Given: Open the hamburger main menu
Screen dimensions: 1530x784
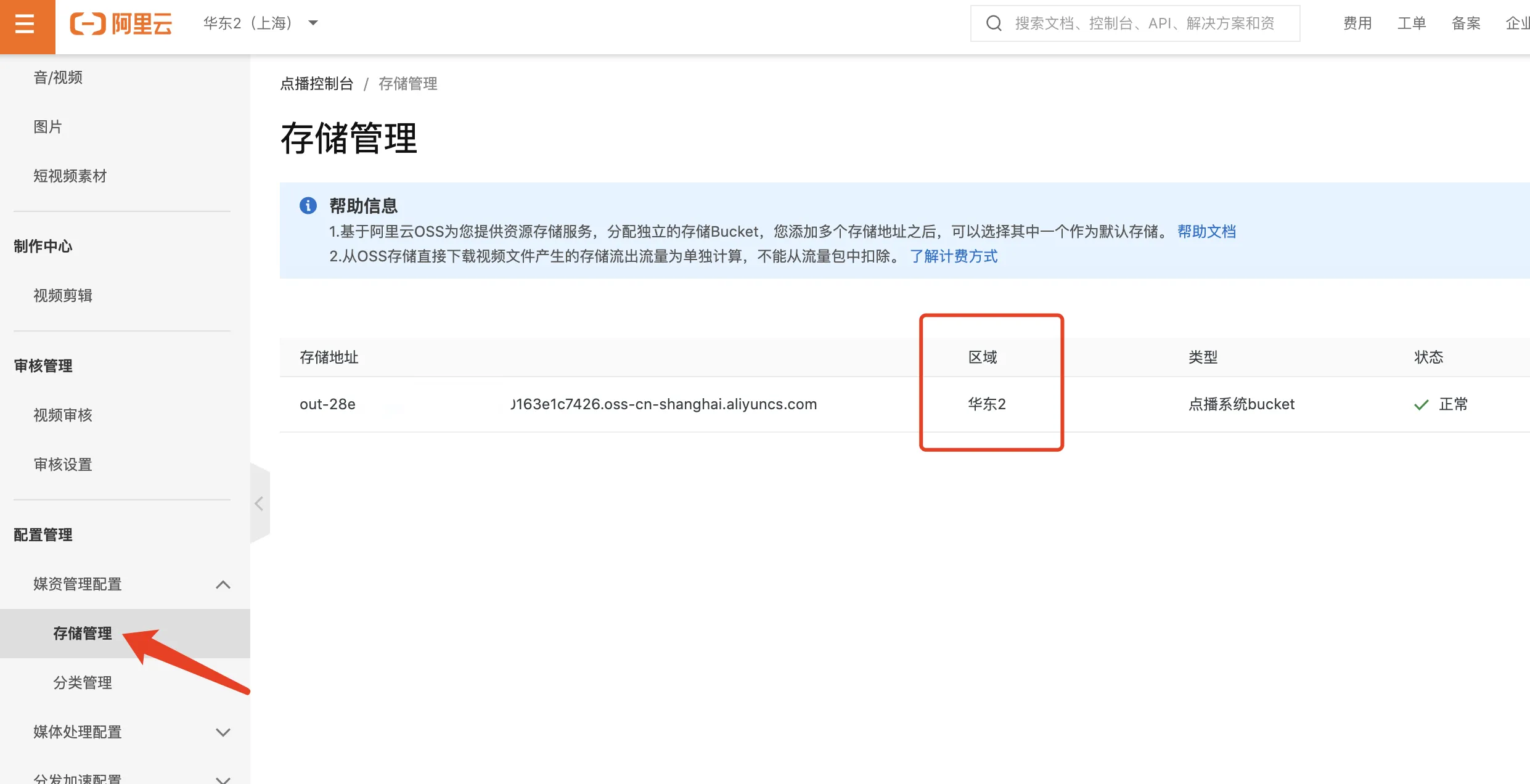Looking at the screenshot, I should [25, 24].
